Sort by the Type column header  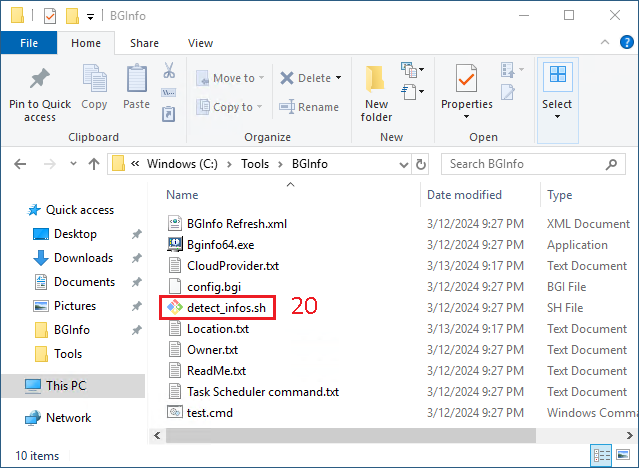(560, 195)
